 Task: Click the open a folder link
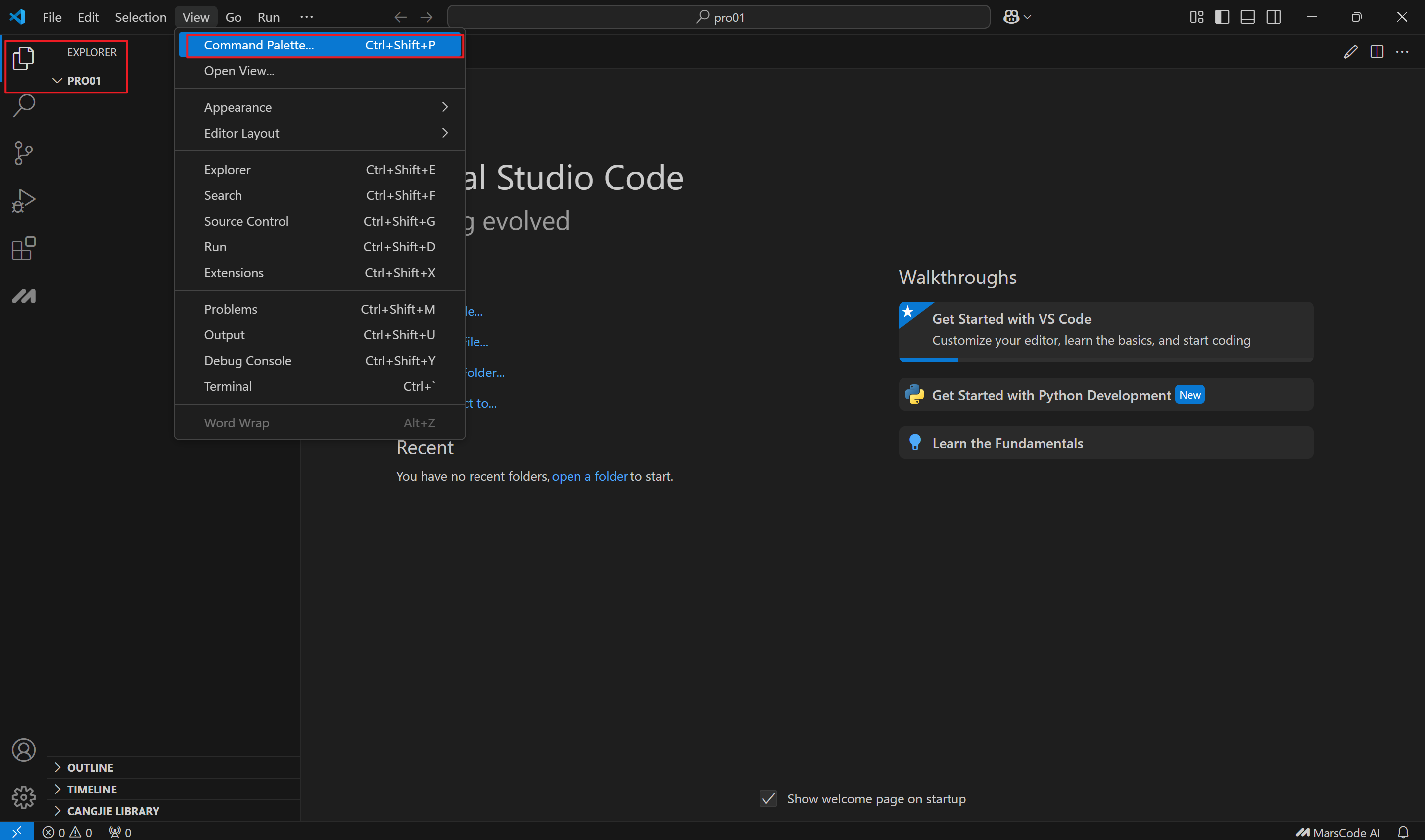tap(589, 476)
